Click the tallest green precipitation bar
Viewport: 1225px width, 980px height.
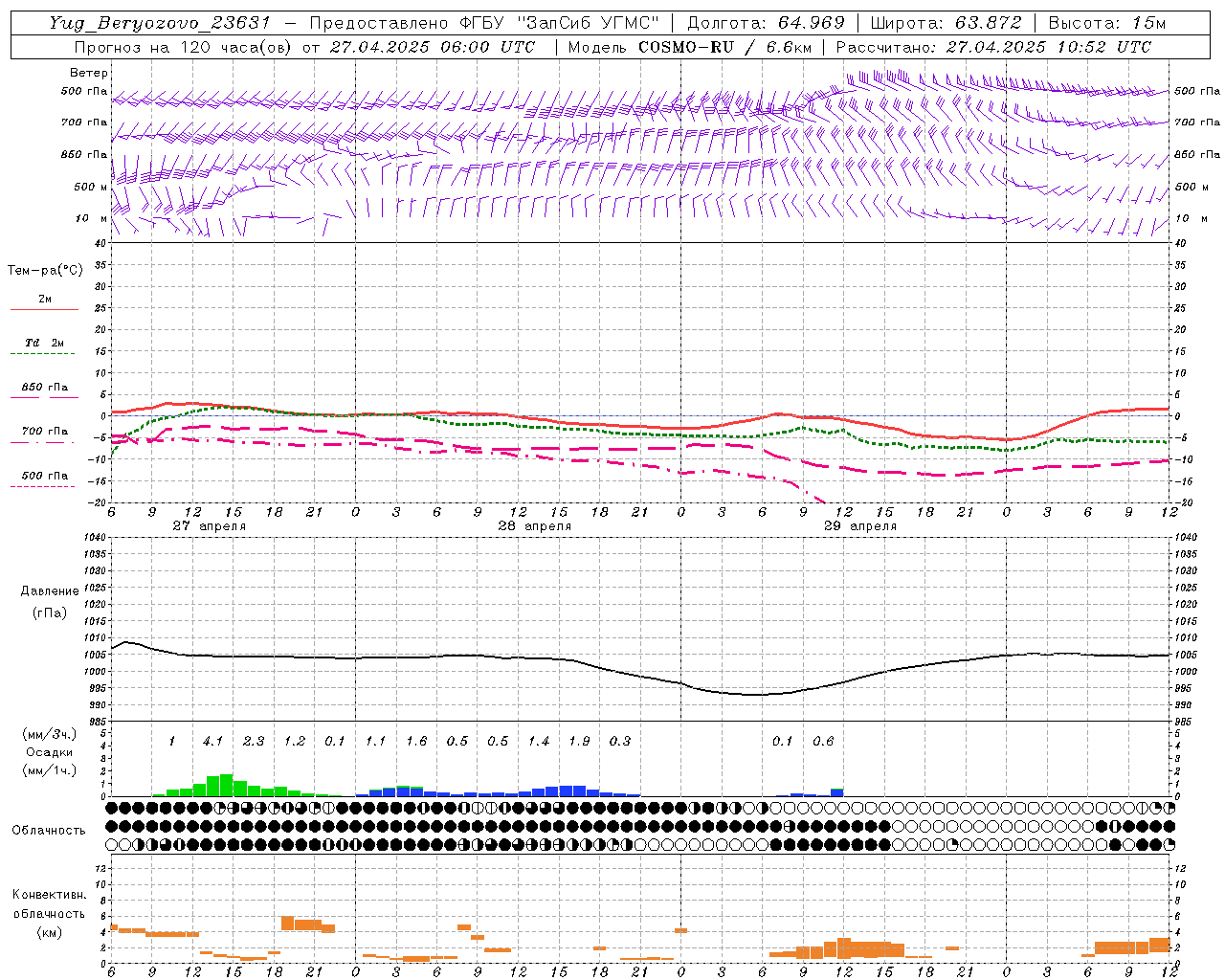[x=227, y=786]
